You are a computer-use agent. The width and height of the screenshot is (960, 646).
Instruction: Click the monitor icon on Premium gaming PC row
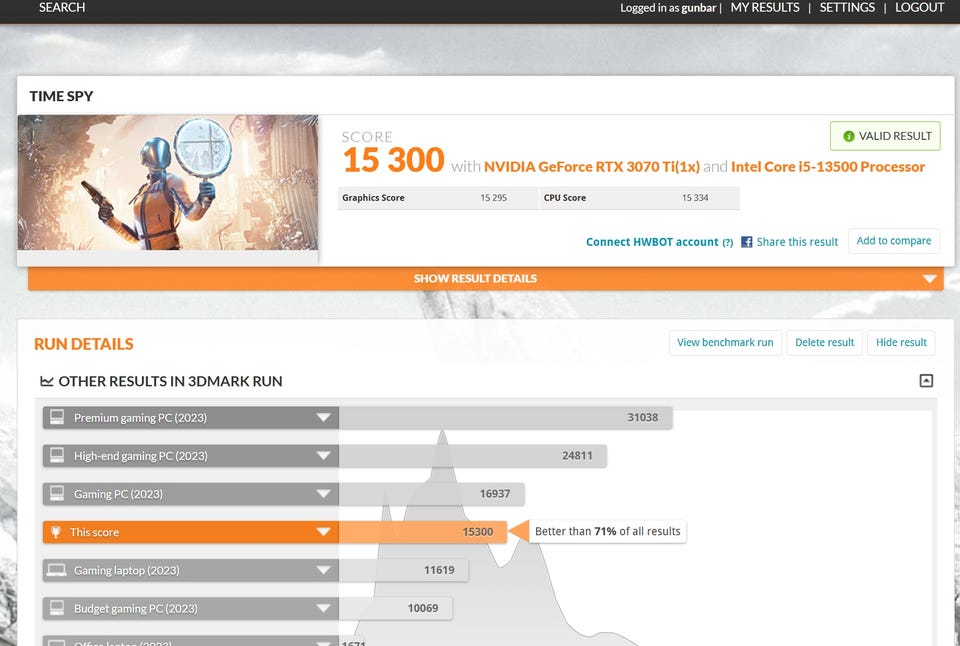coord(58,417)
